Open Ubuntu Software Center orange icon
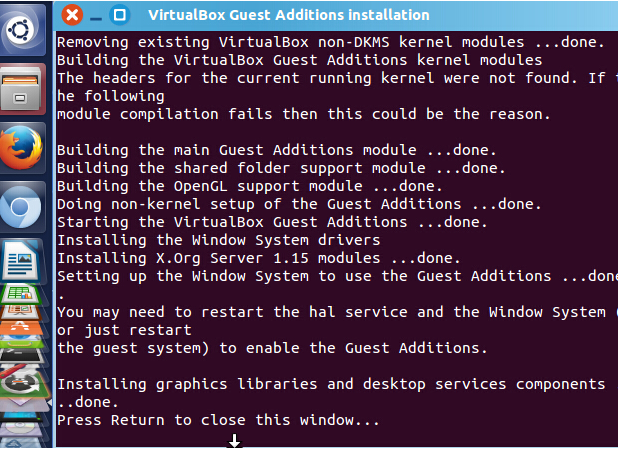This screenshot has width=620, height=450. click(x=21, y=327)
